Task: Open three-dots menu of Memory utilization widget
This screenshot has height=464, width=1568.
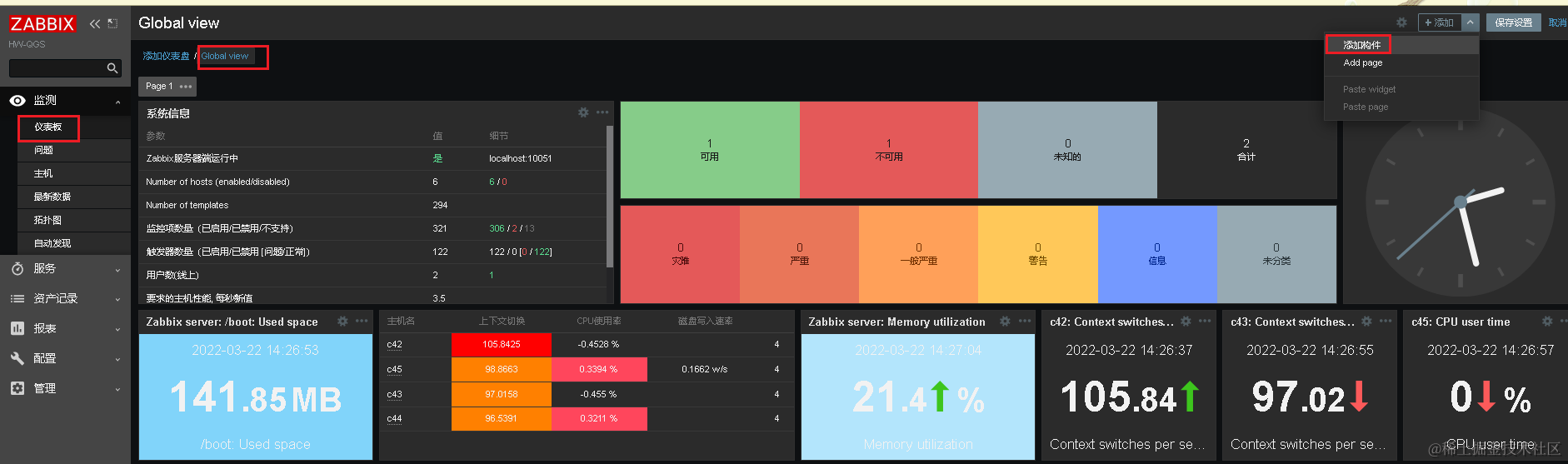Action: tap(1025, 321)
